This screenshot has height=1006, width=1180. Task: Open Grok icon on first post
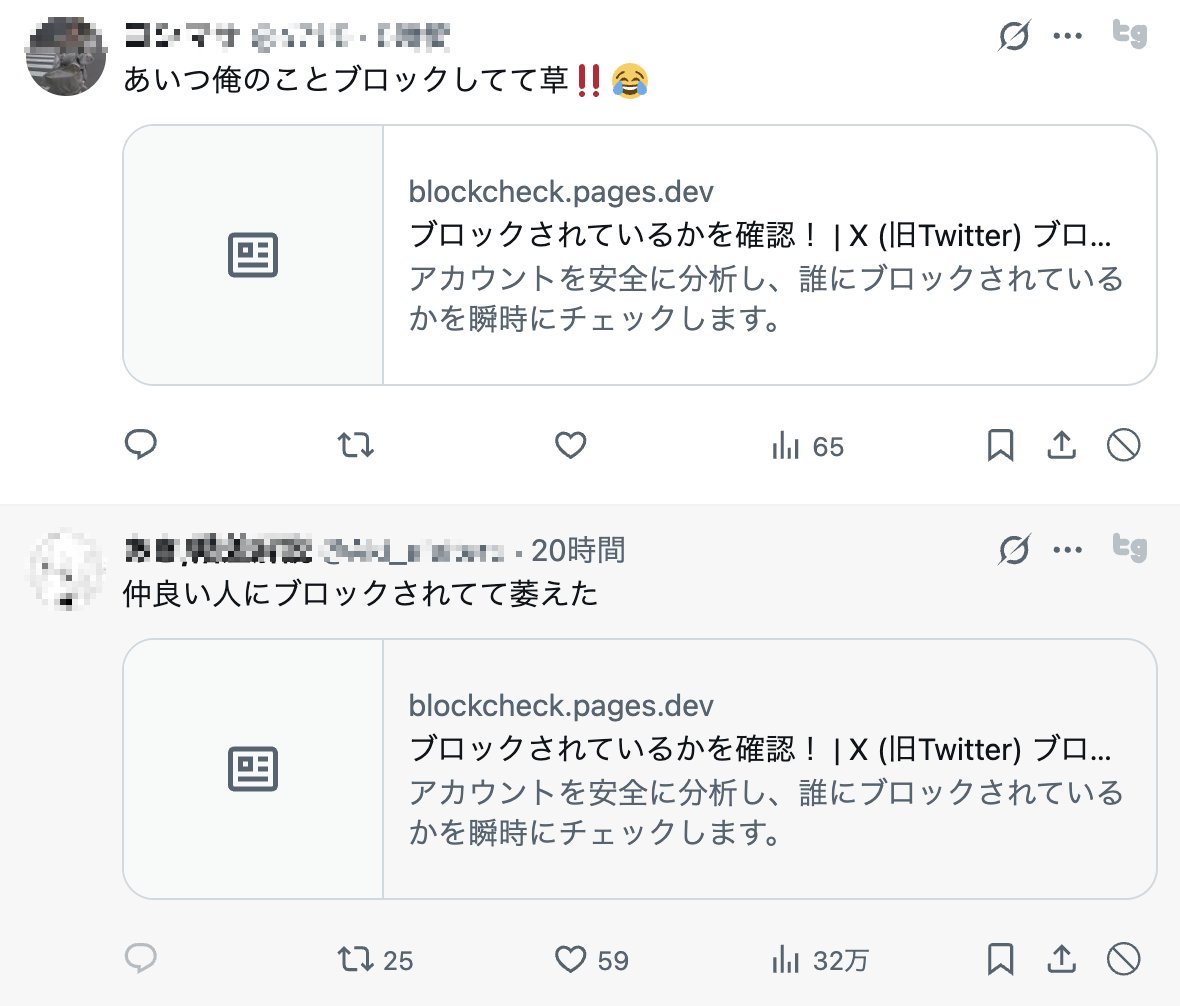(1014, 37)
